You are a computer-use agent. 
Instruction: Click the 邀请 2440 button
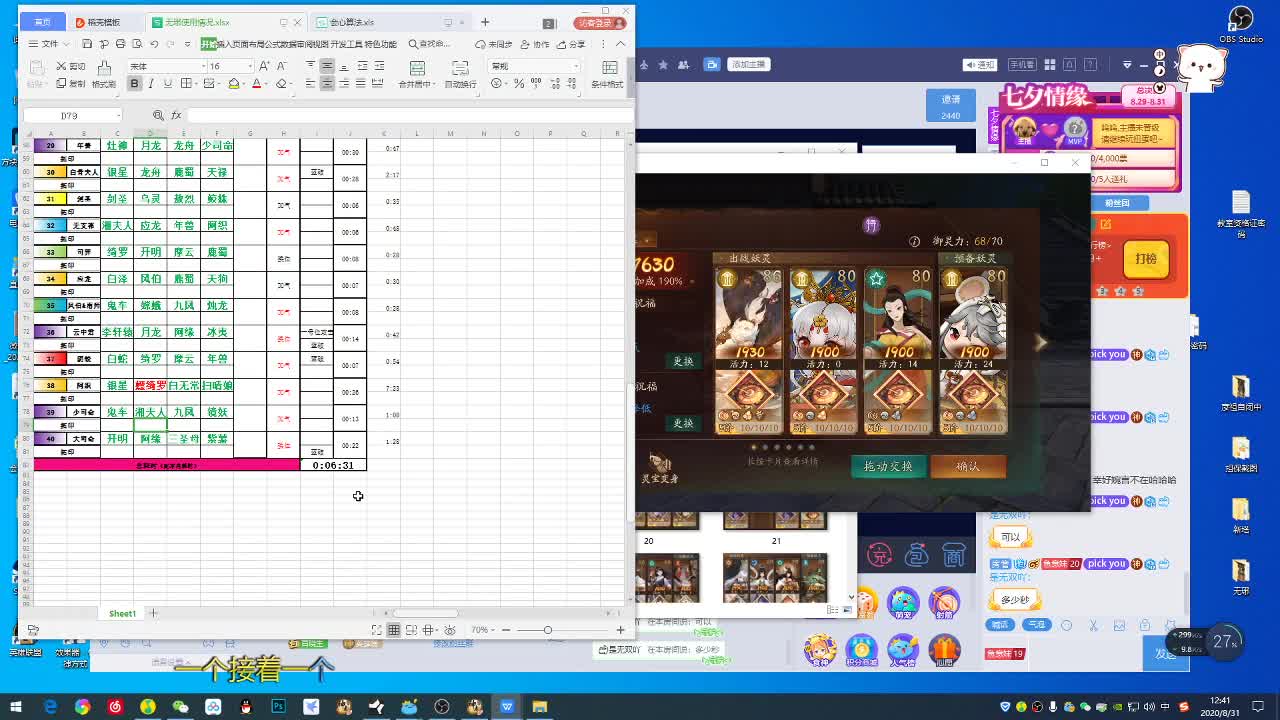tap(950, 107)
